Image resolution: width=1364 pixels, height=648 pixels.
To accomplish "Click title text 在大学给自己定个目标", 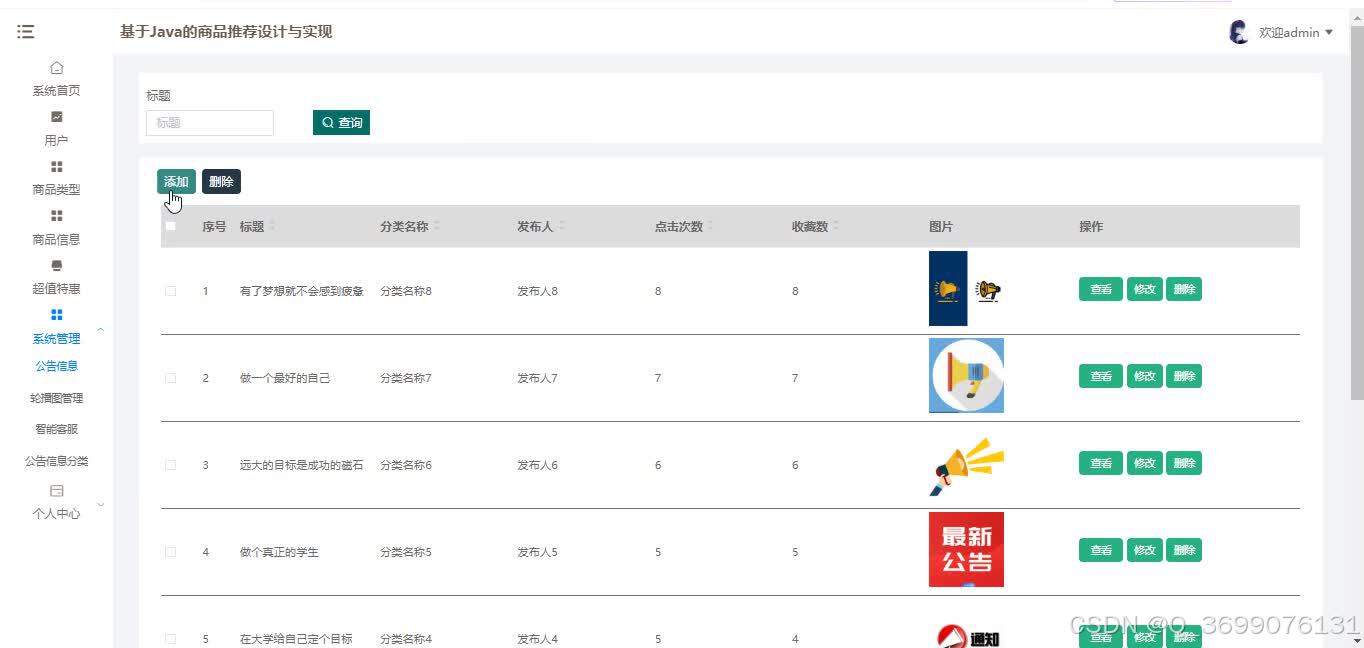I will pos(296,639).
